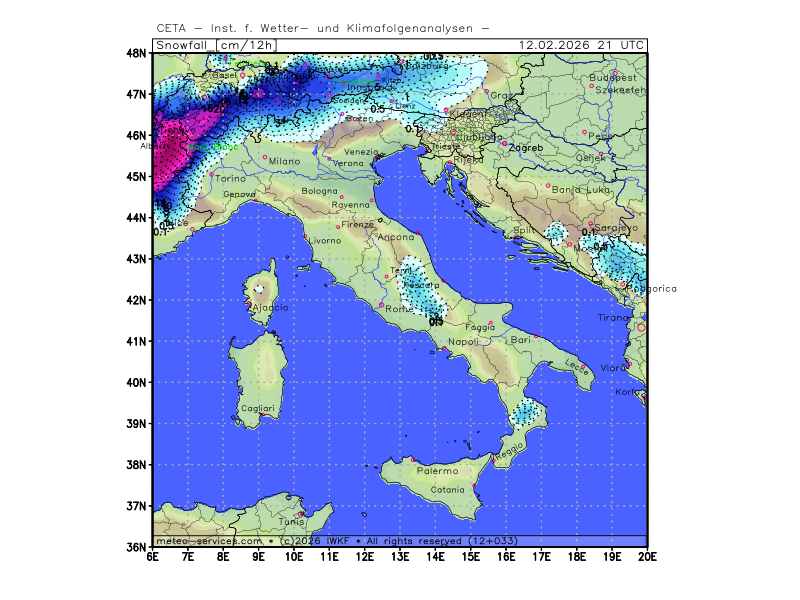Click the Palermo city label

coord(436,471)
